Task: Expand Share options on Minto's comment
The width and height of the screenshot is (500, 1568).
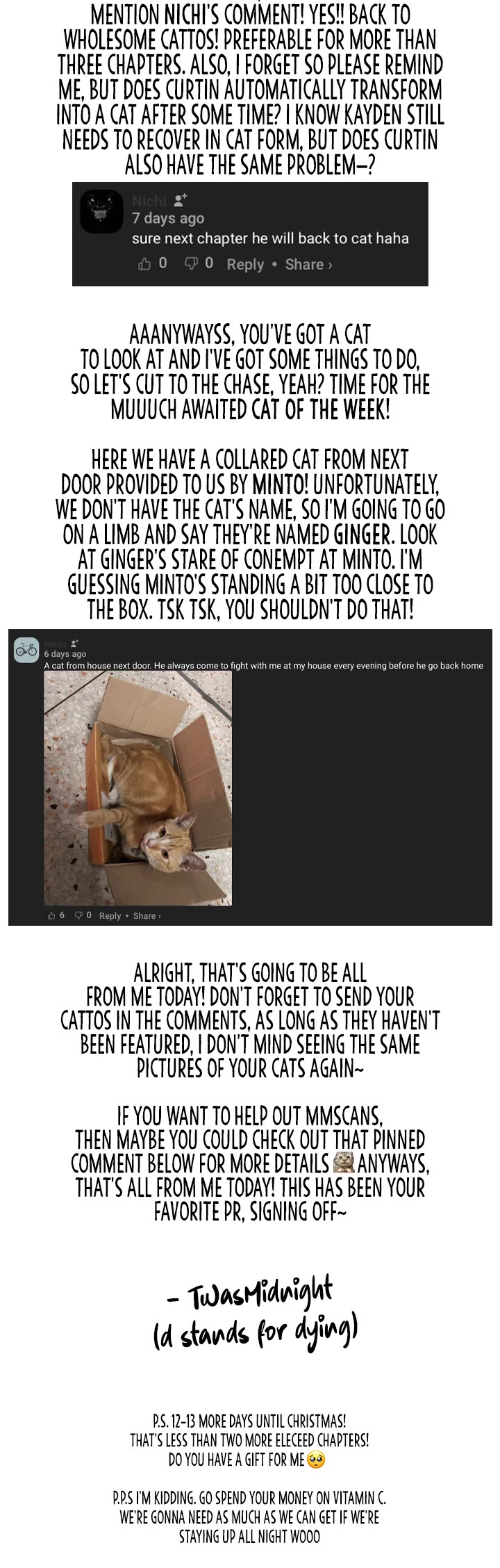Action: pyautogui.click(x=147, y=916)
